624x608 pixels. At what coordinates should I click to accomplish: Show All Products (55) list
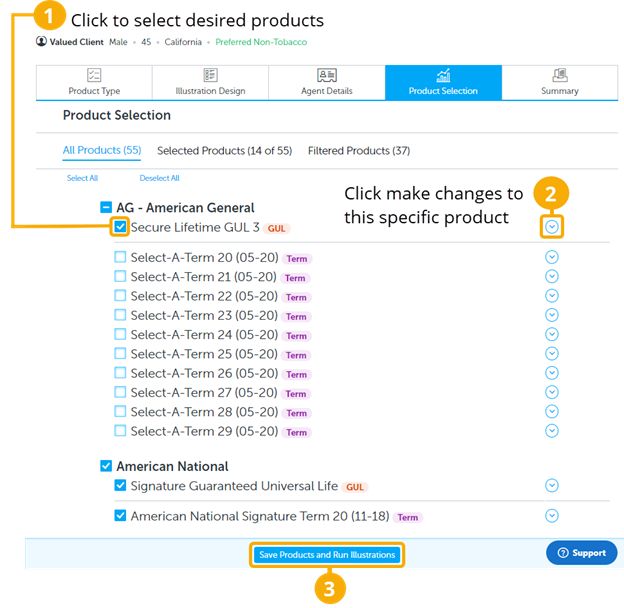click(102, 150)
